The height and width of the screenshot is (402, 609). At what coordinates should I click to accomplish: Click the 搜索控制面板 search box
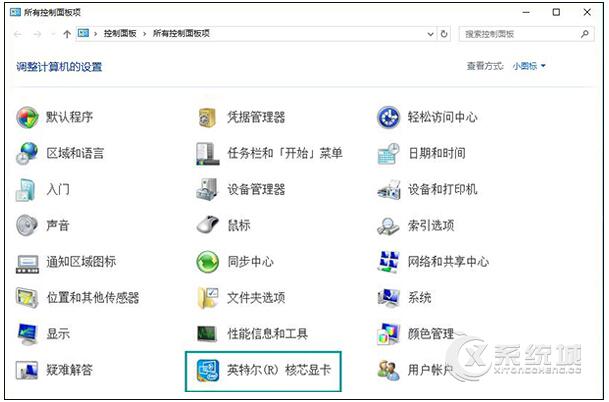point(520,33)
